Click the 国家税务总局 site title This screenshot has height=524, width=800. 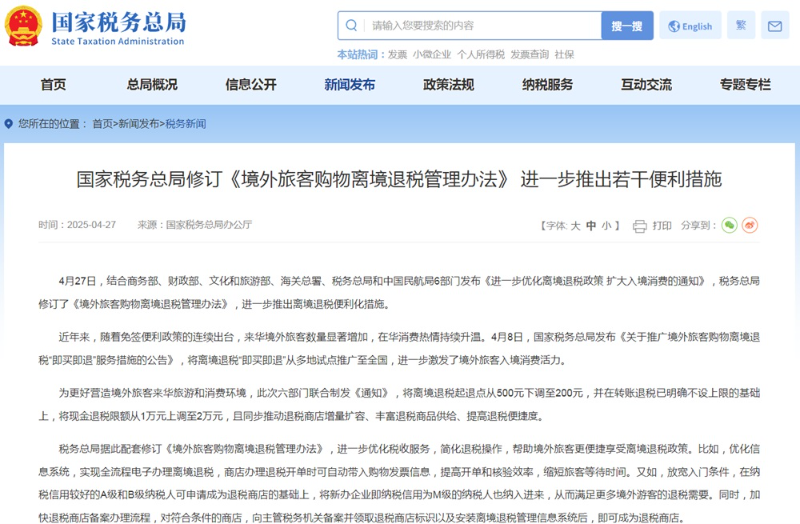tap(118, 22)
